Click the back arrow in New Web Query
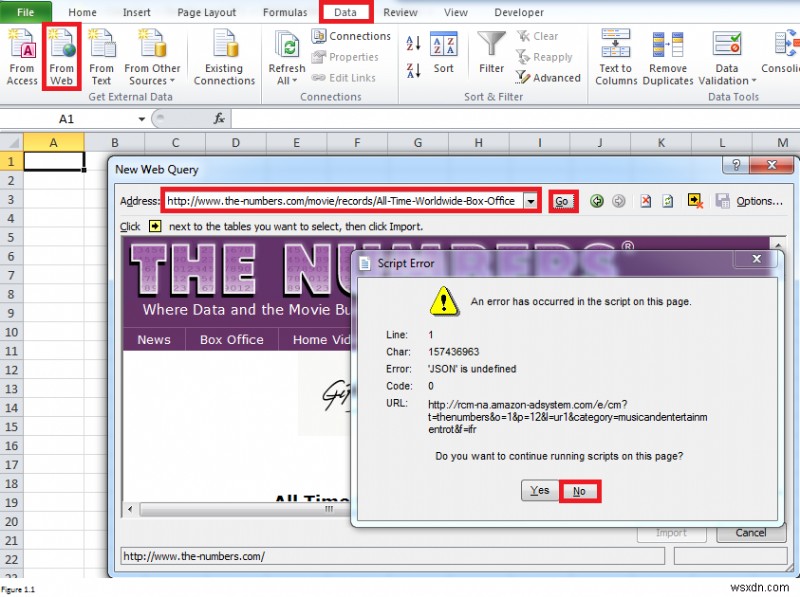Image resolution: width=800 pixels, height=597 pixels. pyautogui.click(x=597, y=201)
